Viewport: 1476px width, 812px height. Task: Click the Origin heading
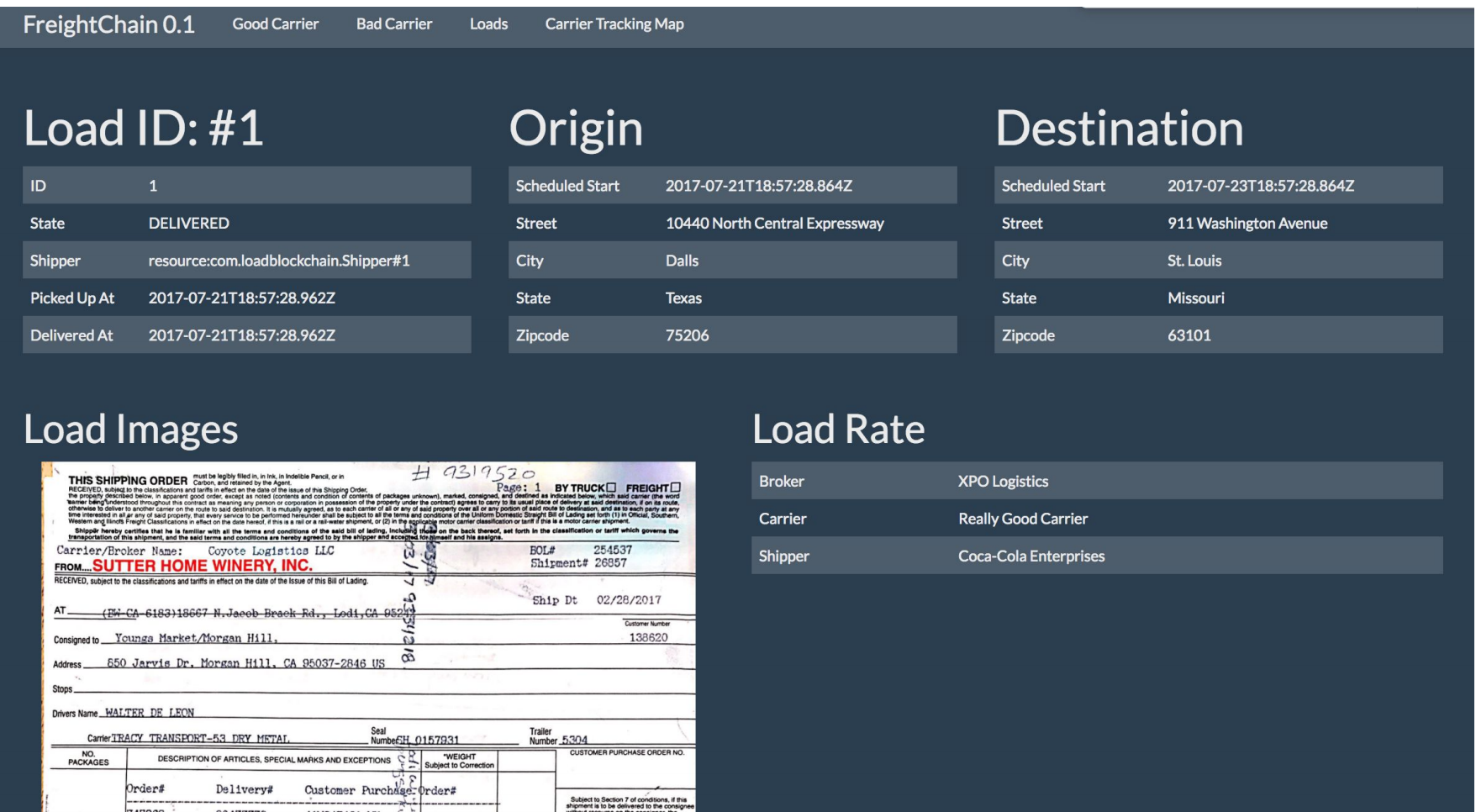click(577, 129)
